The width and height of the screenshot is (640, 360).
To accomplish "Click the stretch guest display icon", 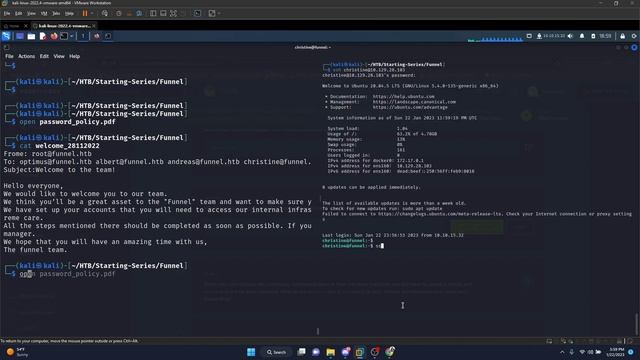I will tap(212, 13).
